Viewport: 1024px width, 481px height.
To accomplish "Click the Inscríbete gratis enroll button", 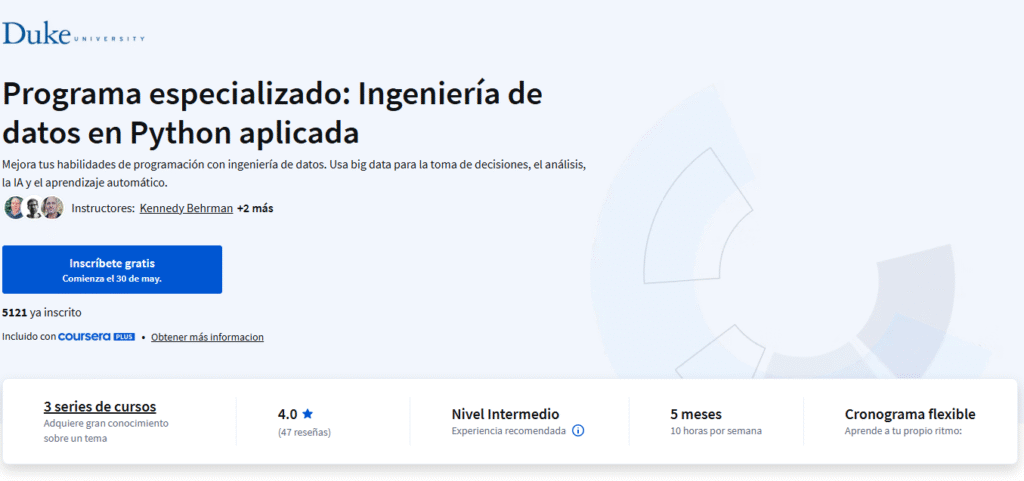I will [x=112, y=270].
